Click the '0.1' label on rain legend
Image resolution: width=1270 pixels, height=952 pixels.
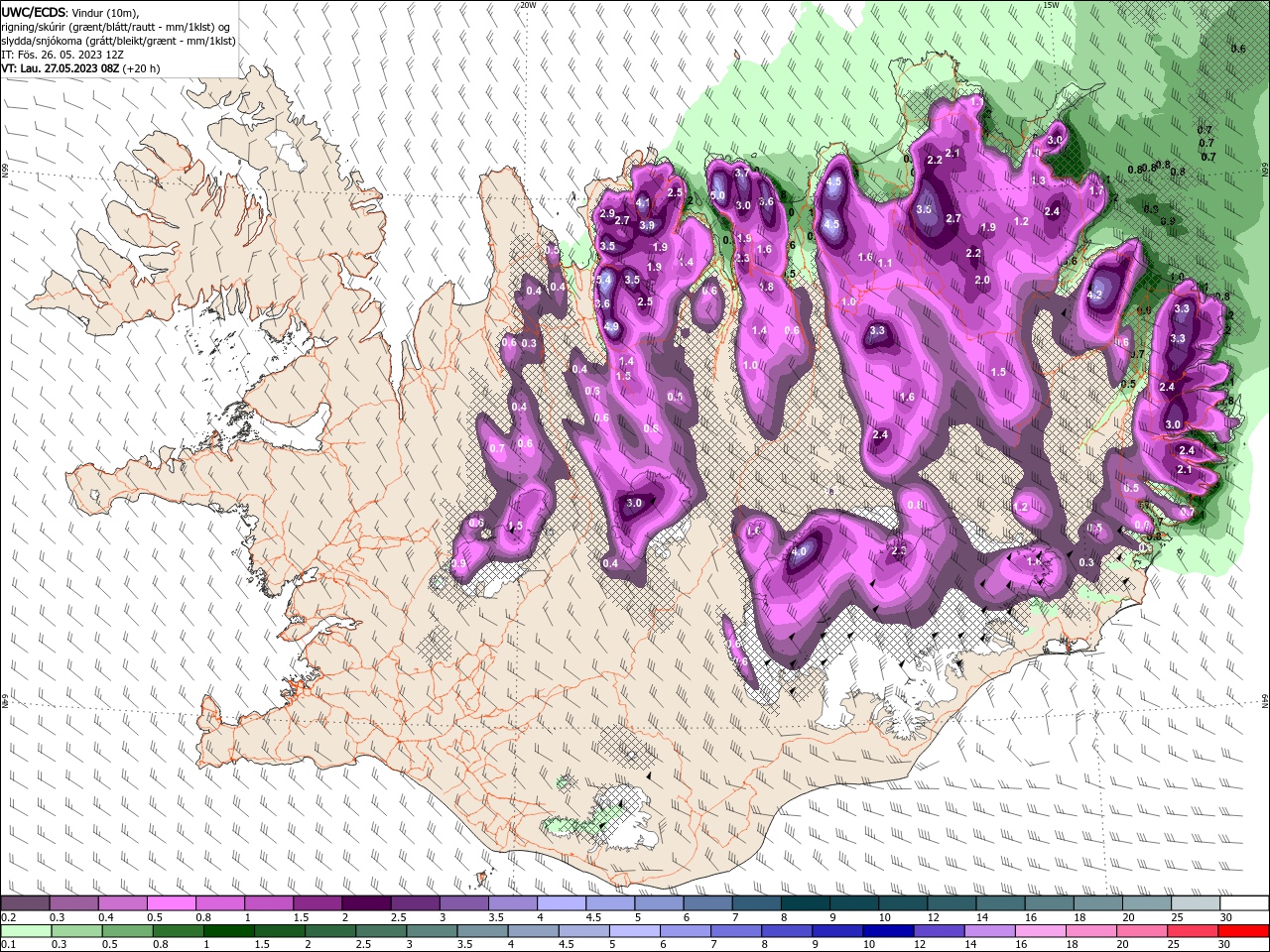pyautogui.click(x=8, y=945)
